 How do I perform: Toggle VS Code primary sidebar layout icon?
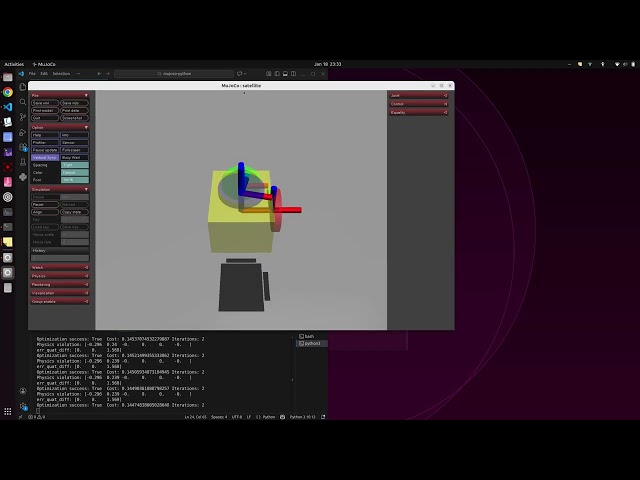coord(277,73)
